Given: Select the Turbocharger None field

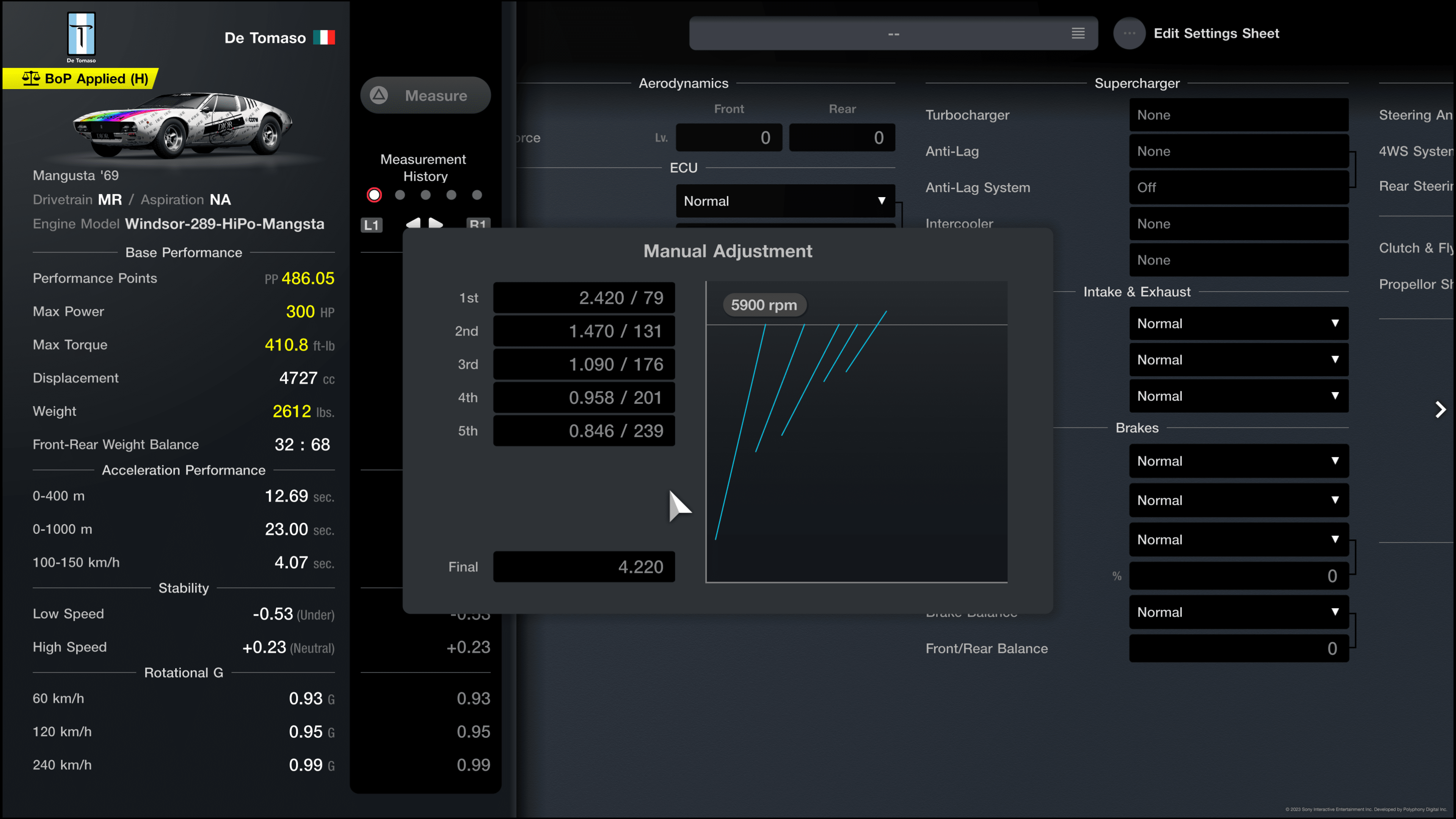Looking at the screenshot, I should click(1239, 115).
